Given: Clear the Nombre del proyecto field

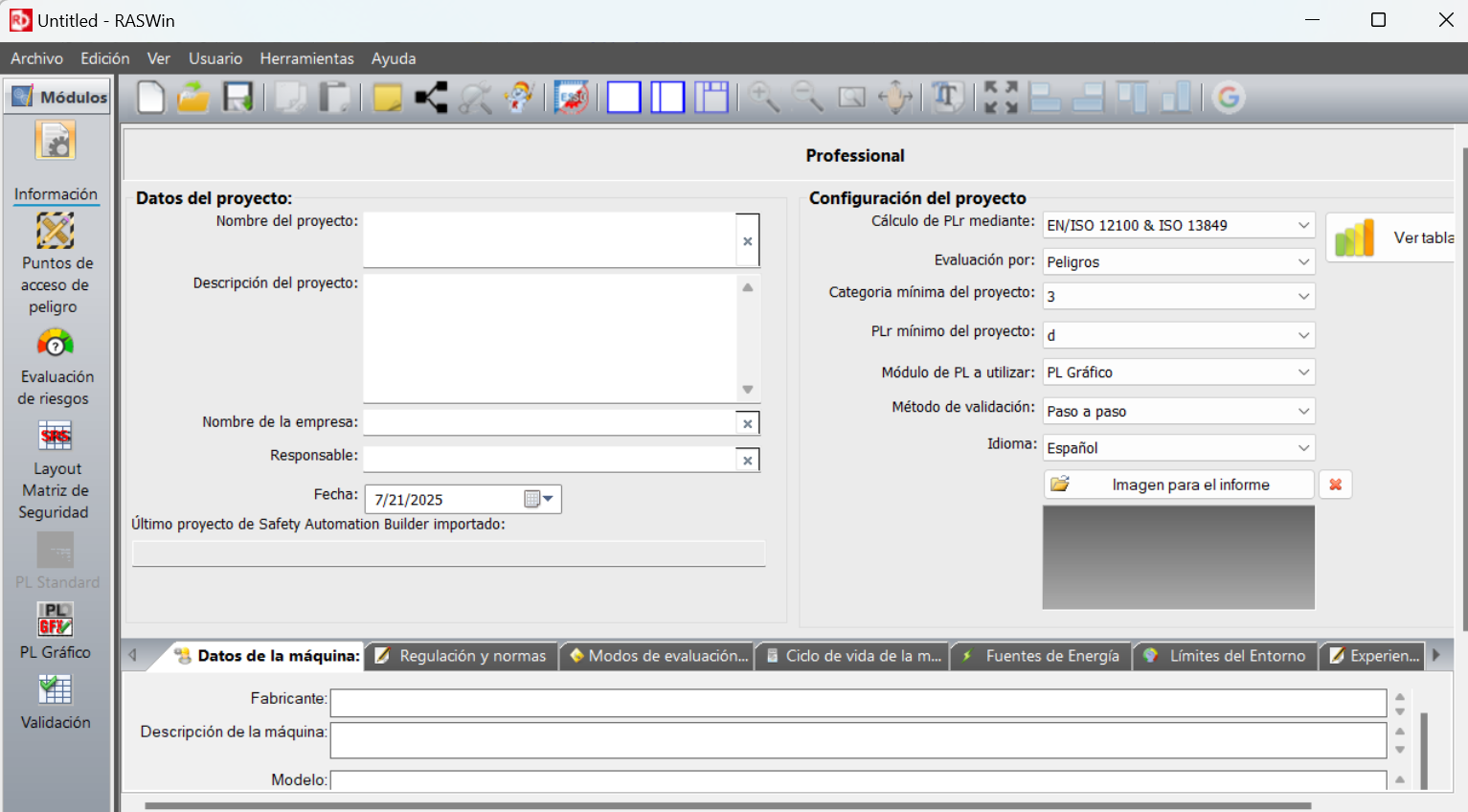Looking at the screenshot, I should coord(748,241).
